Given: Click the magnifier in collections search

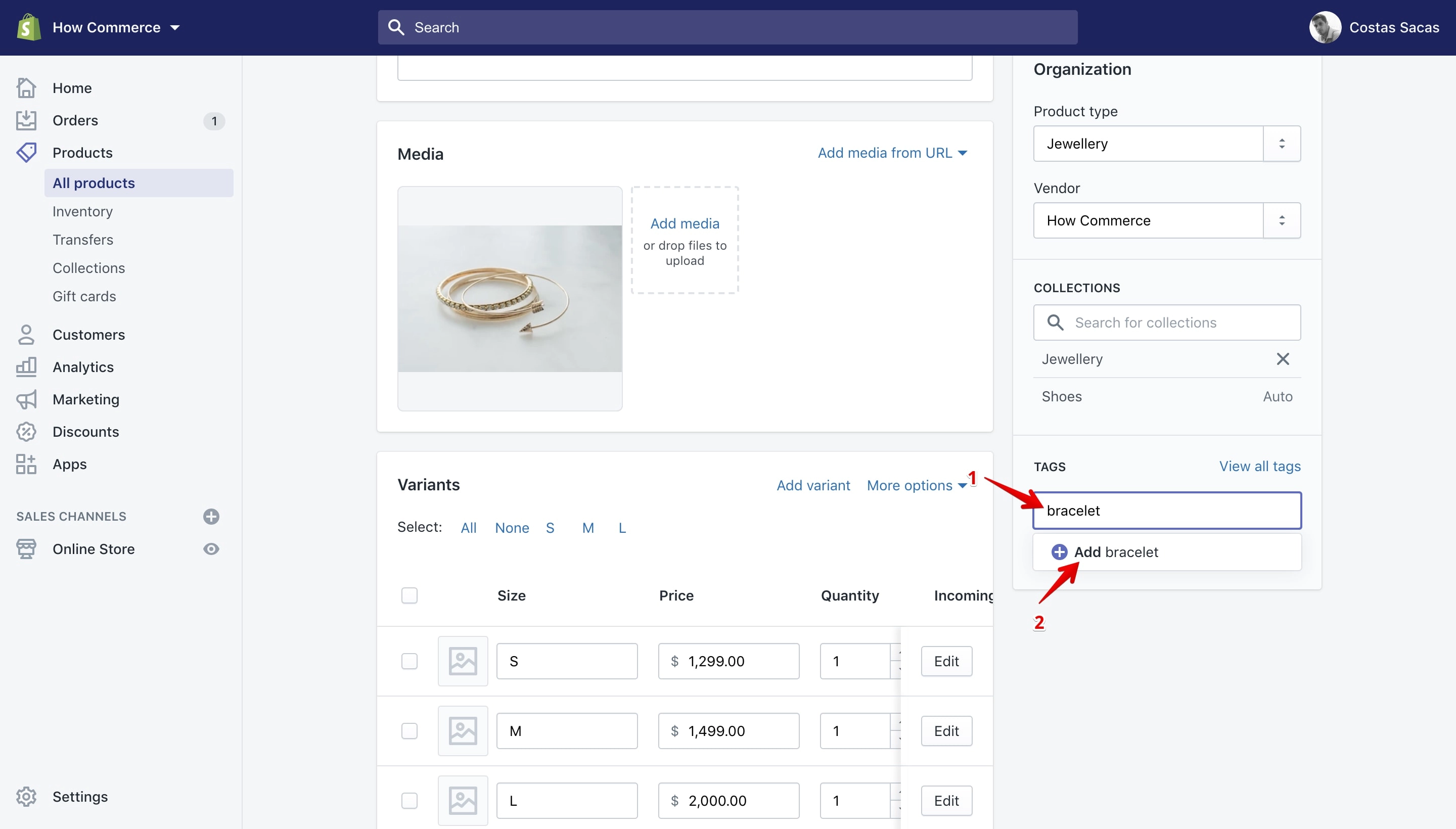Looking at the screenshot, I should click(x=1055, y=323).
